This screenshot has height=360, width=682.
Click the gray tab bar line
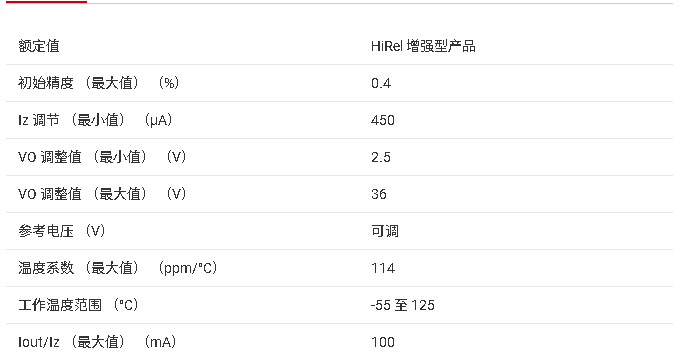380,3
